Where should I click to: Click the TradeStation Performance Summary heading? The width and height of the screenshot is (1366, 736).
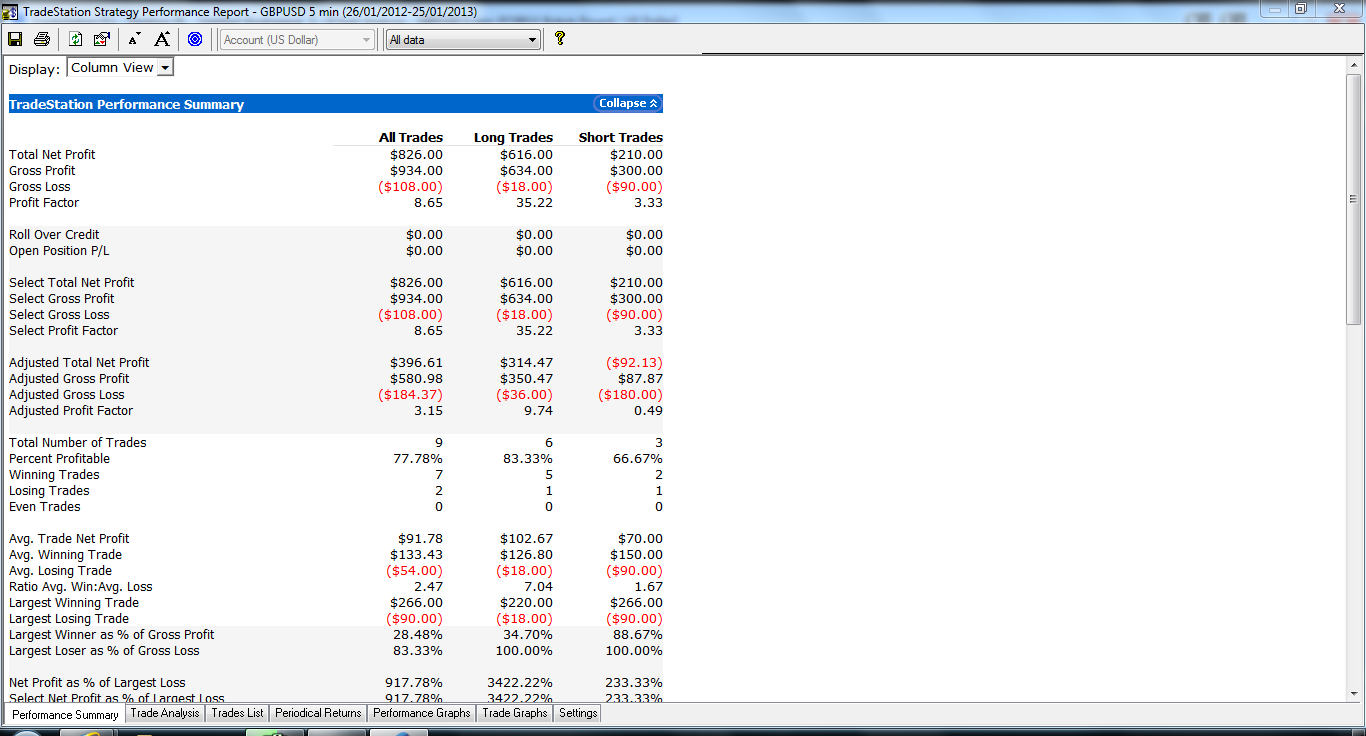pos(126,104)
